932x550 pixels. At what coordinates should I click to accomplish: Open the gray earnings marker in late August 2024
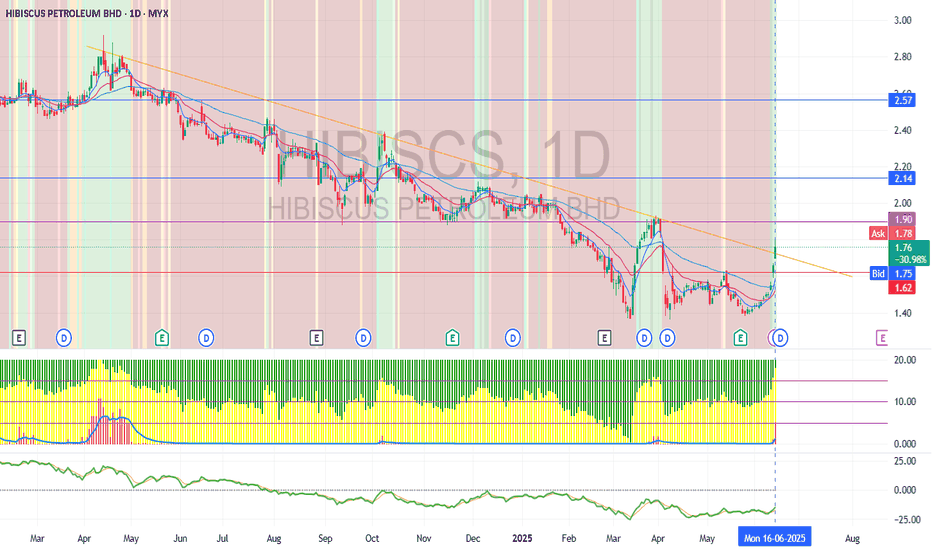316,338
